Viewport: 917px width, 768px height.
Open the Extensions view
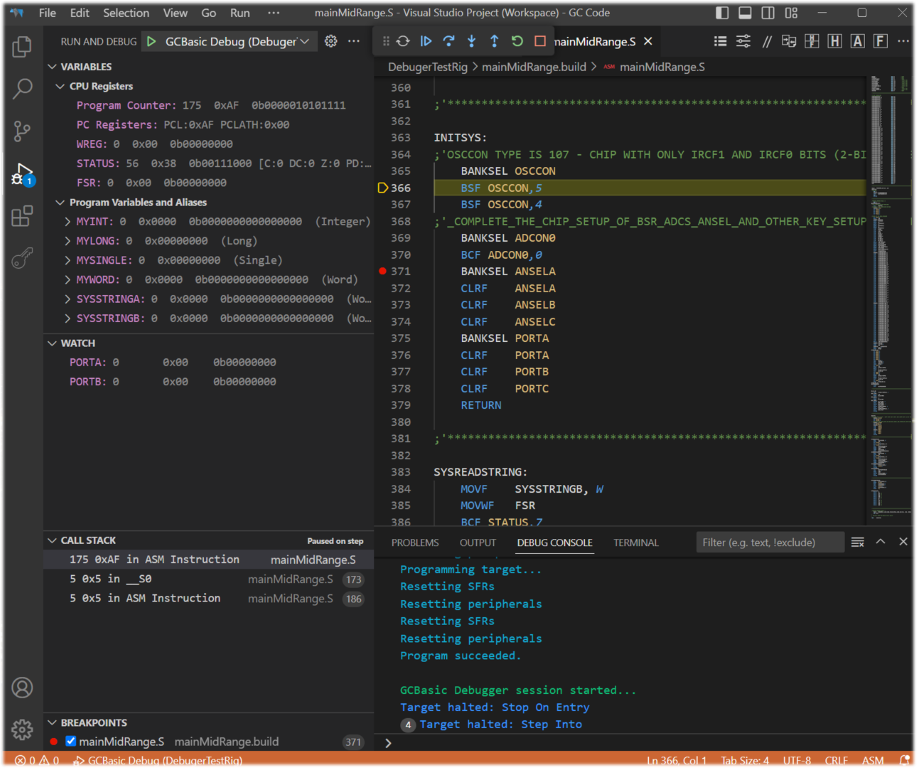click(x=21, y=216)
